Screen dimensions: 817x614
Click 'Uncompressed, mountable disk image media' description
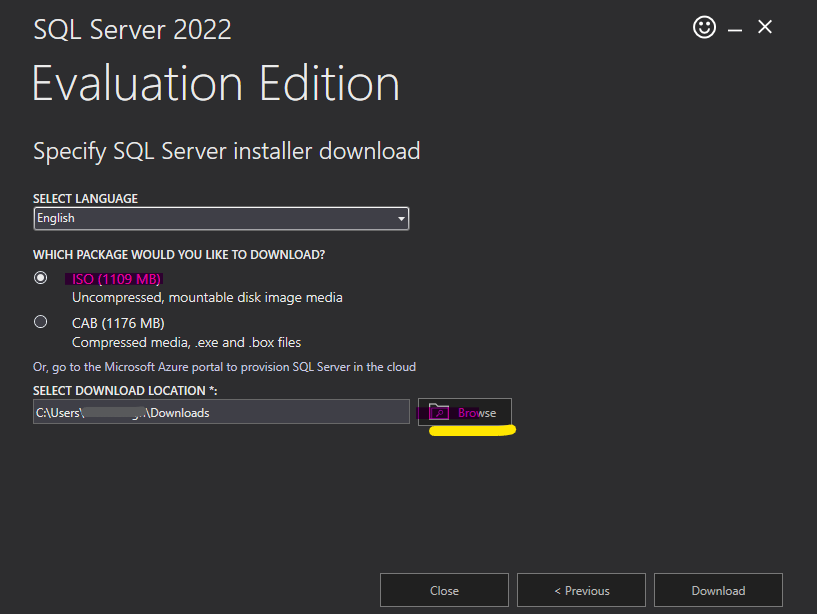point(207,298)
